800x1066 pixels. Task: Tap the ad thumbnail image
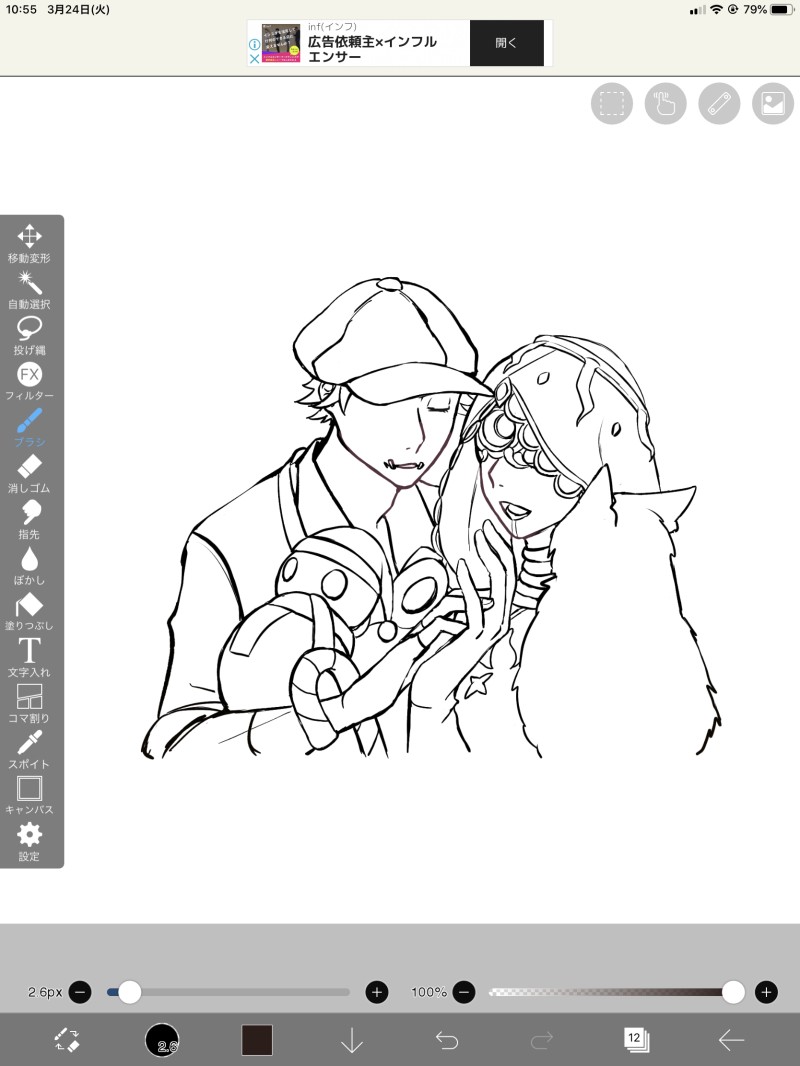point(281,43)
